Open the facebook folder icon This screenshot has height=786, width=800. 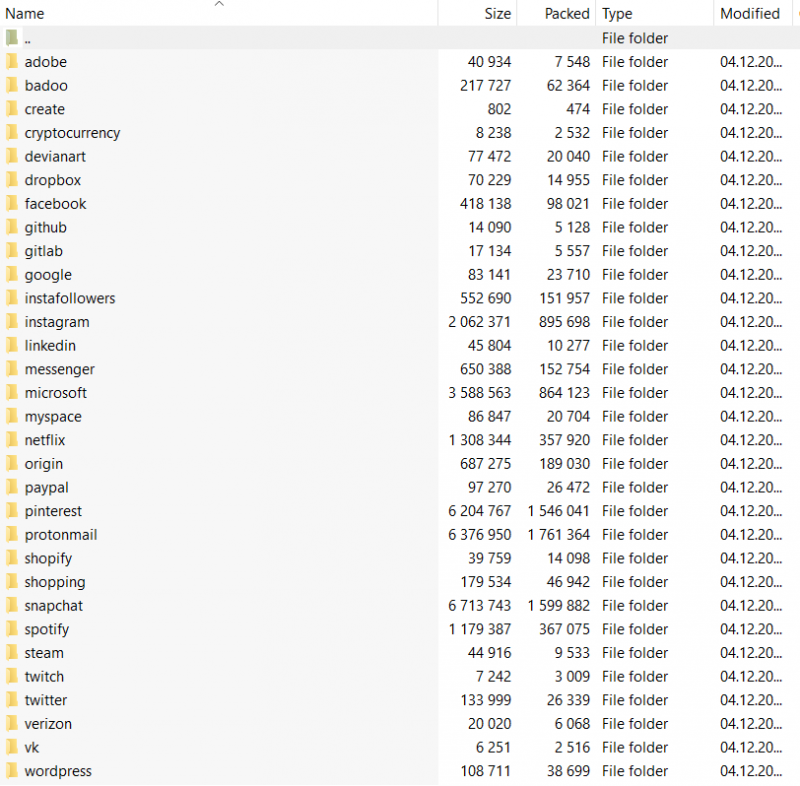point(12,203)
